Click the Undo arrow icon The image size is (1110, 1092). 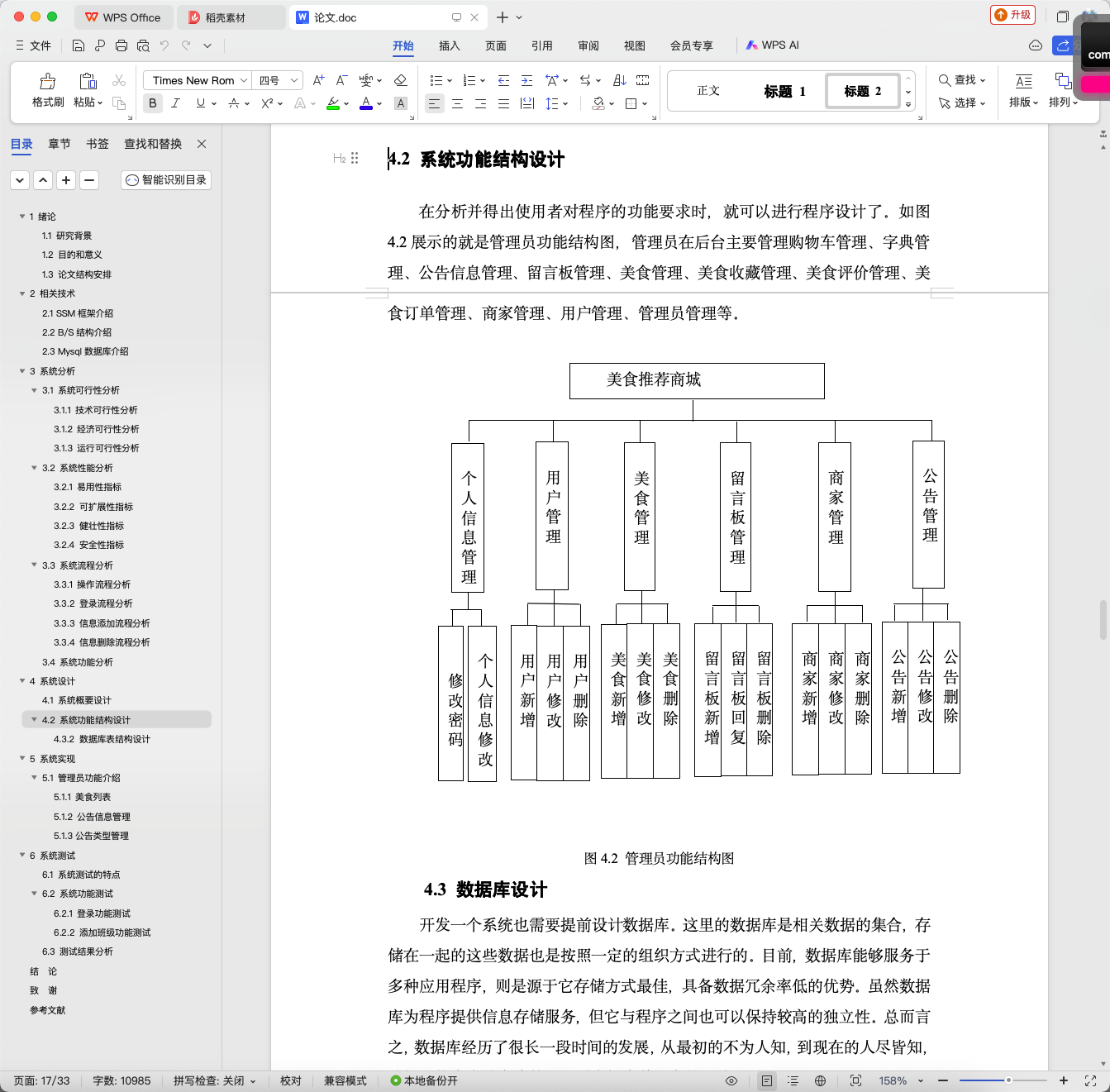[164, 45]
